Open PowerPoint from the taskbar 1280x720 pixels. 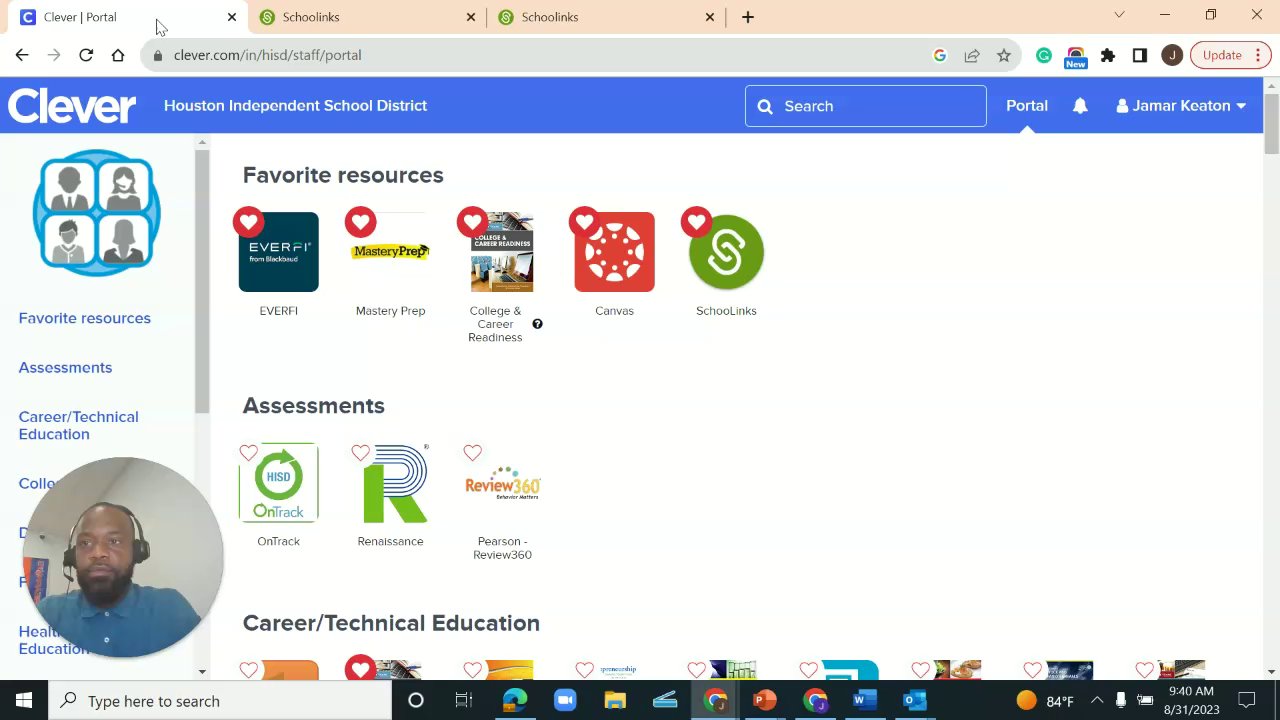[765, 700]
